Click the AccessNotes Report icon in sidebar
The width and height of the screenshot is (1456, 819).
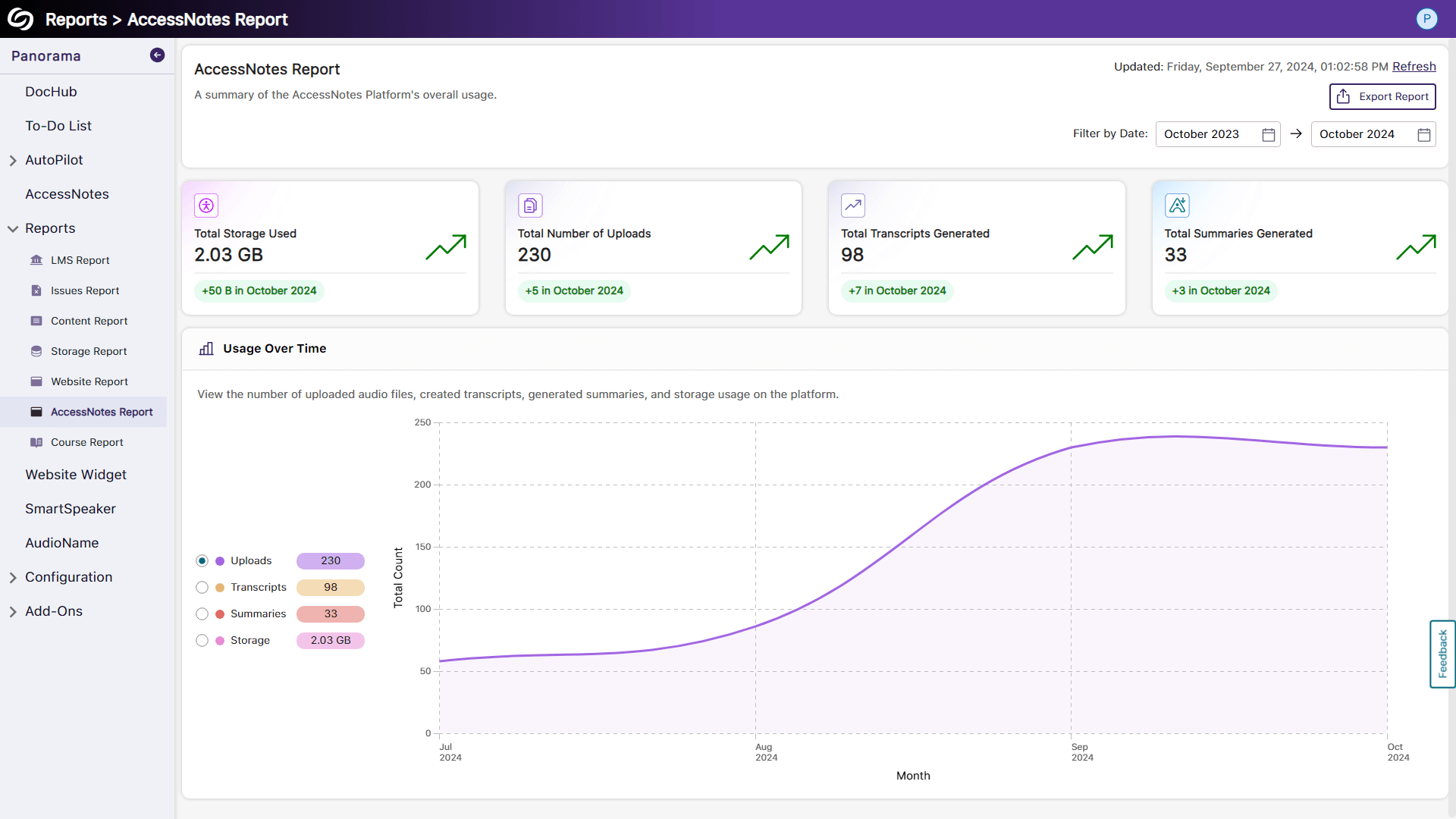coord(36,411)
